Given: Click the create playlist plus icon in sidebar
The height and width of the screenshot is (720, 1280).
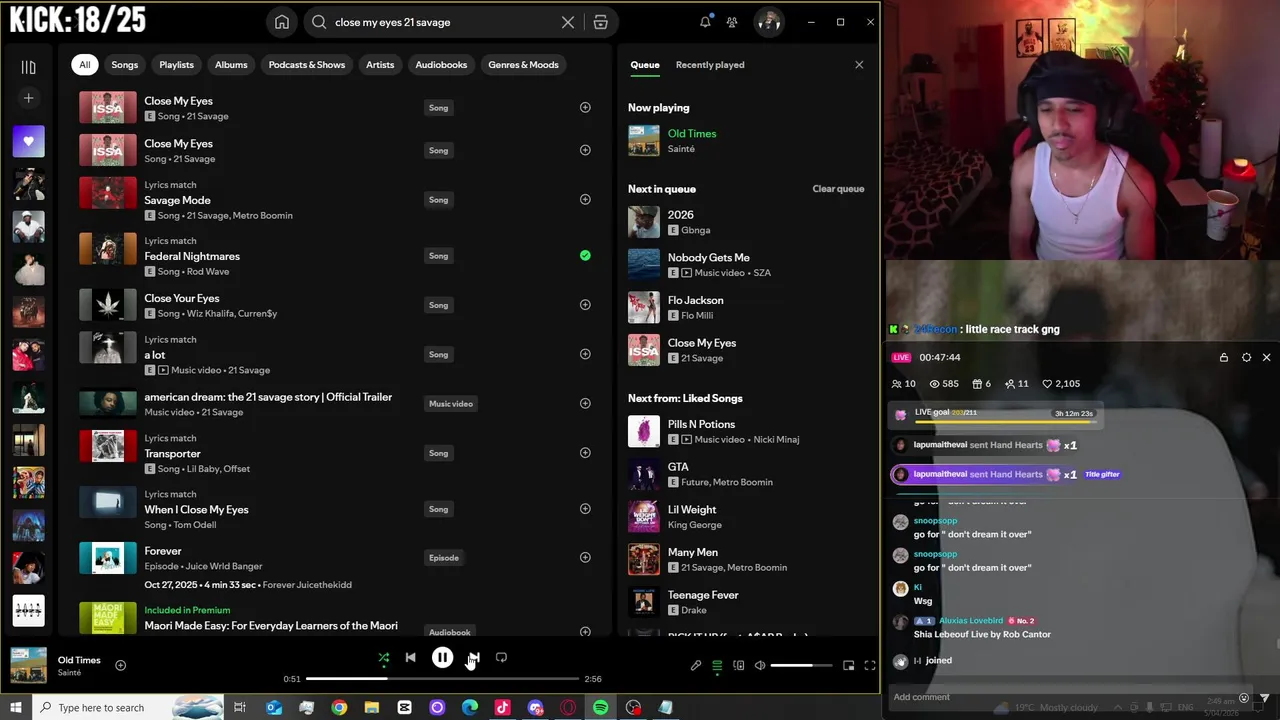Looking at the screenshot, I should point(28,98).
